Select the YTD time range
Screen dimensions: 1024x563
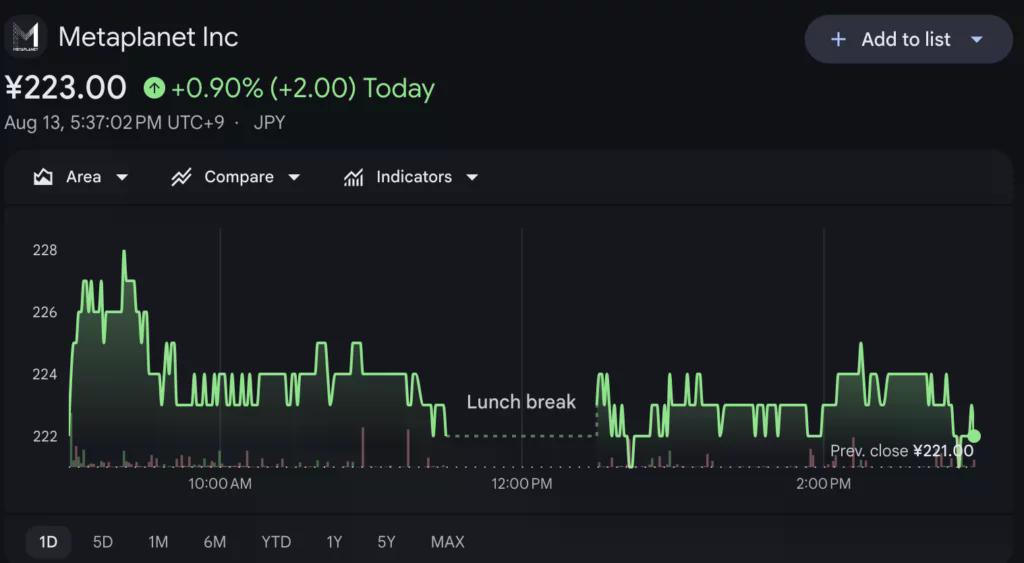pos(276,542)
